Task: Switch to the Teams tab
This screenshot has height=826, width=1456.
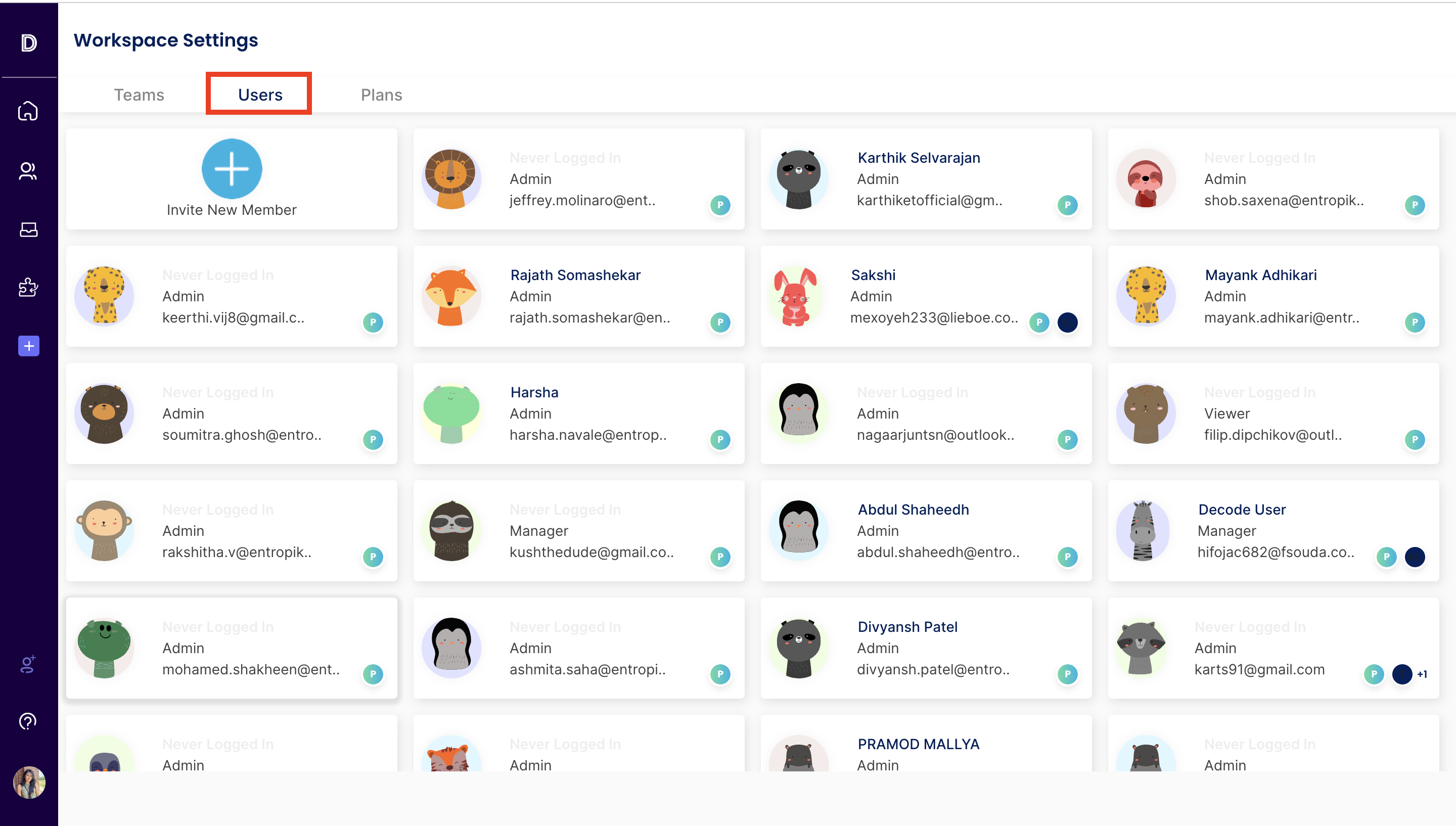Action: [x=139, y=95]
